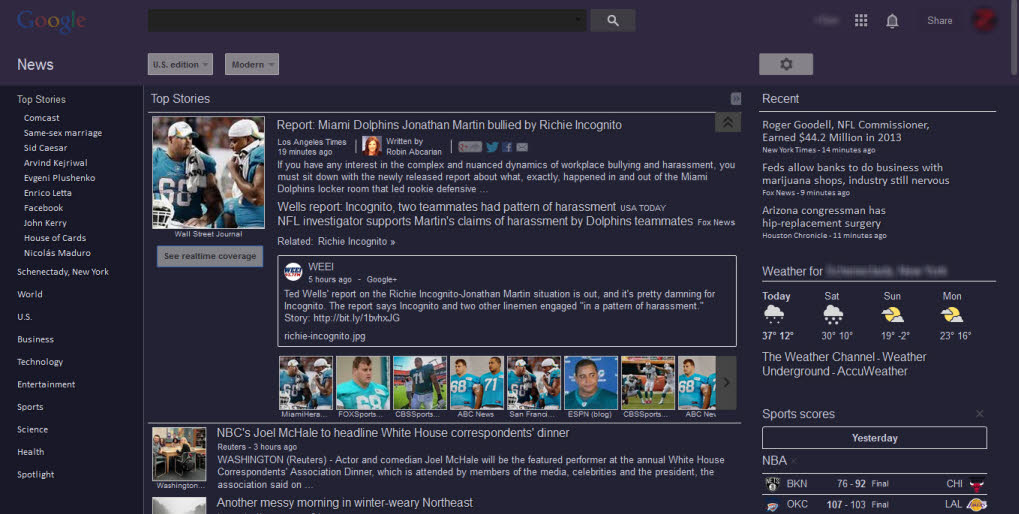Open the gear settings button
The image size is (1019, 514).
tap(786, 64)
